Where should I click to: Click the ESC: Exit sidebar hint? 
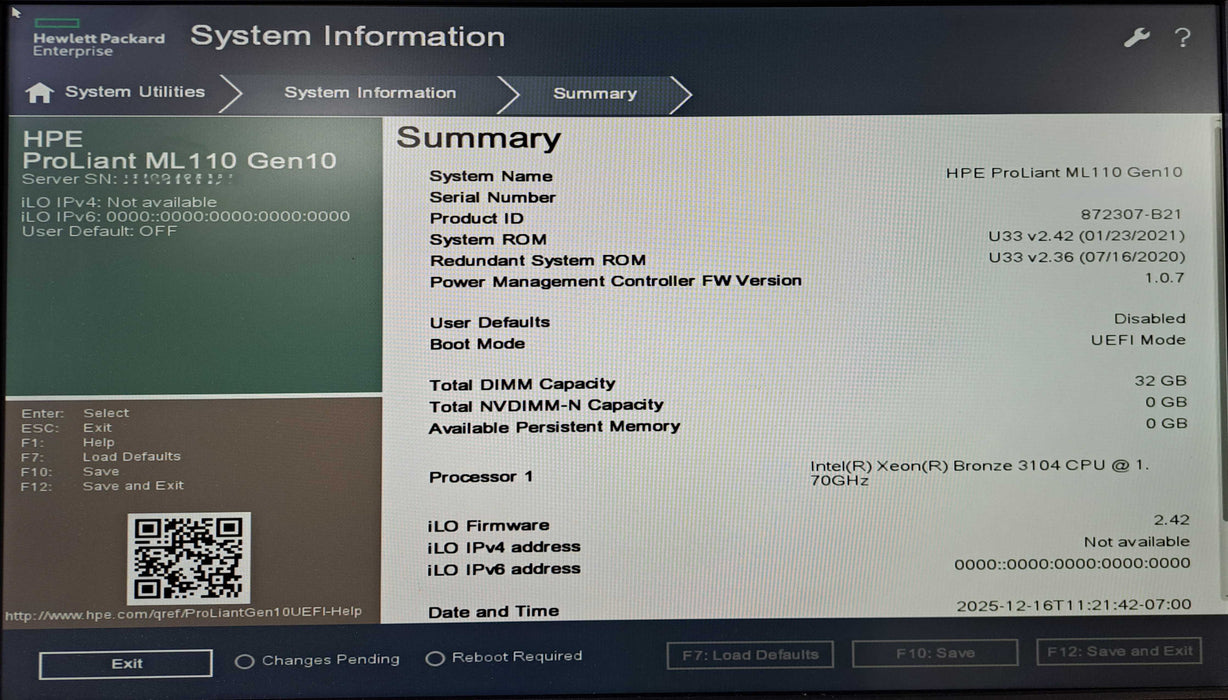(x=67, y=428)
